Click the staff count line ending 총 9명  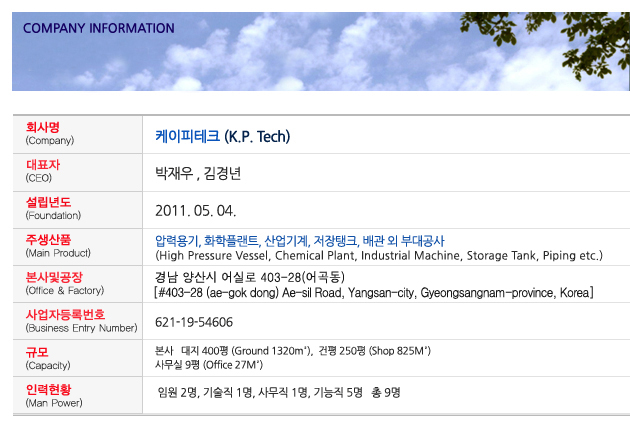coord(279,392)
